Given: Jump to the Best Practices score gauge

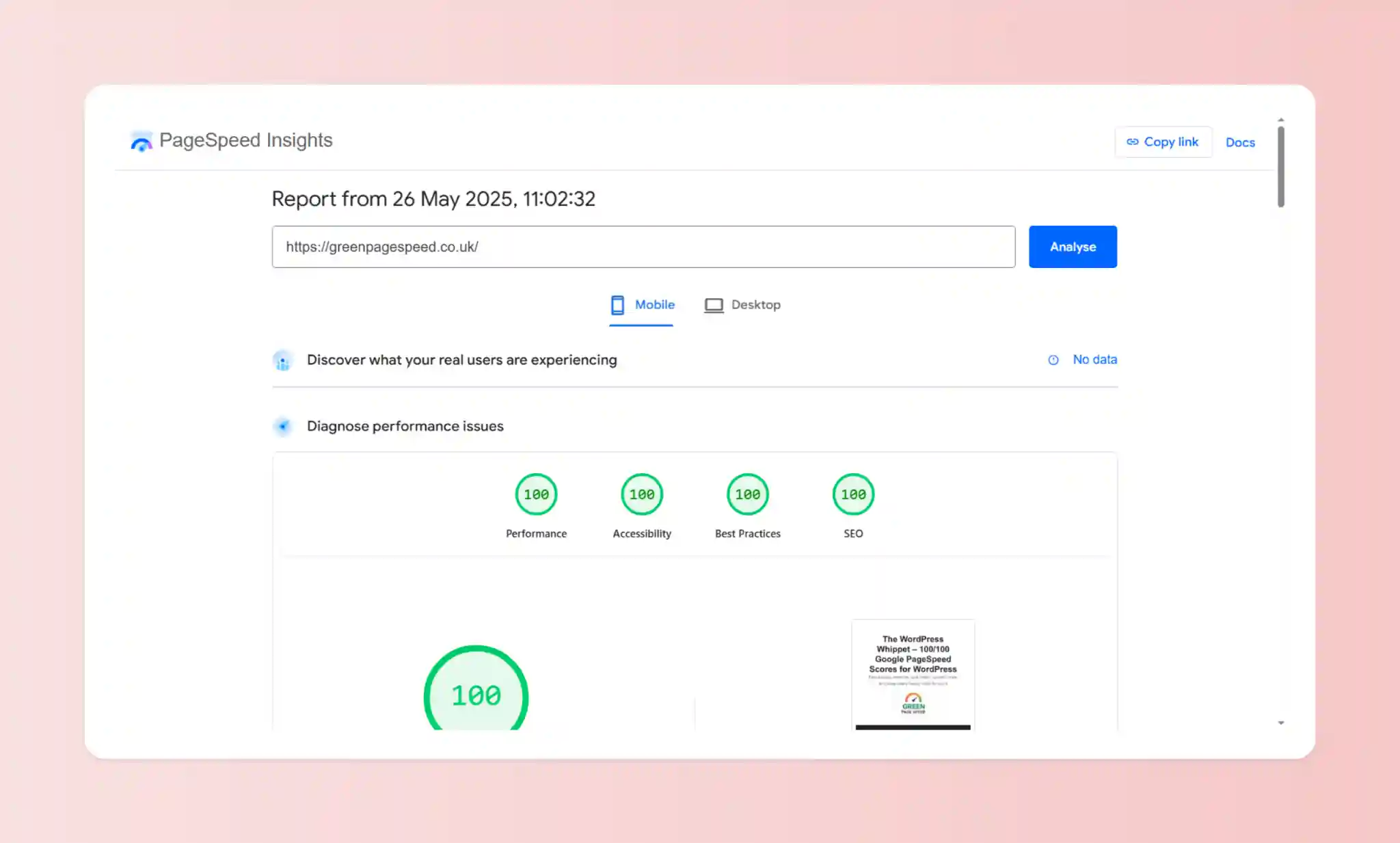Looking at the screenshot, I should pyautogui.click(x=747, y=494).
